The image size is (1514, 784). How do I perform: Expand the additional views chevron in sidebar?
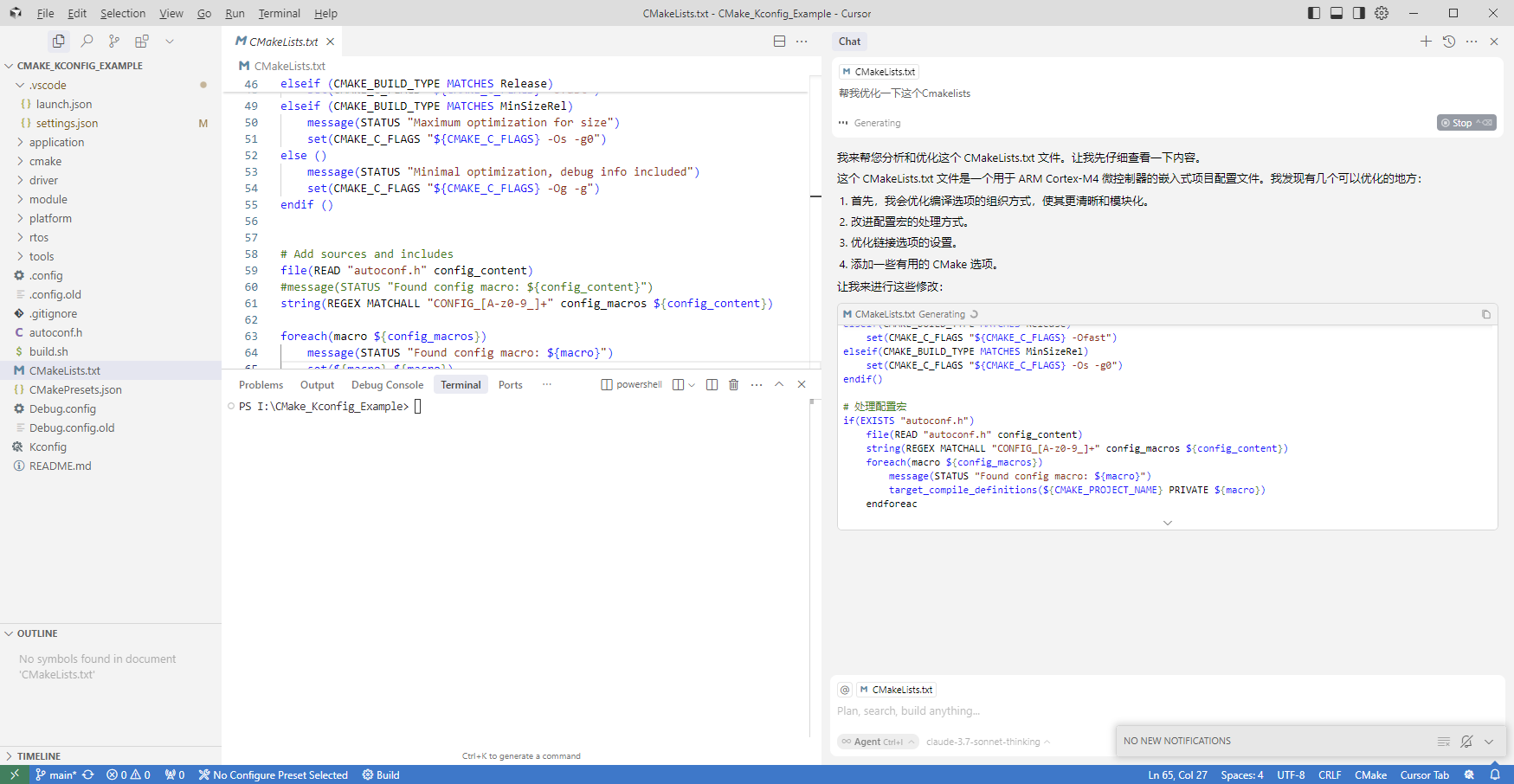tap(170, 41)
